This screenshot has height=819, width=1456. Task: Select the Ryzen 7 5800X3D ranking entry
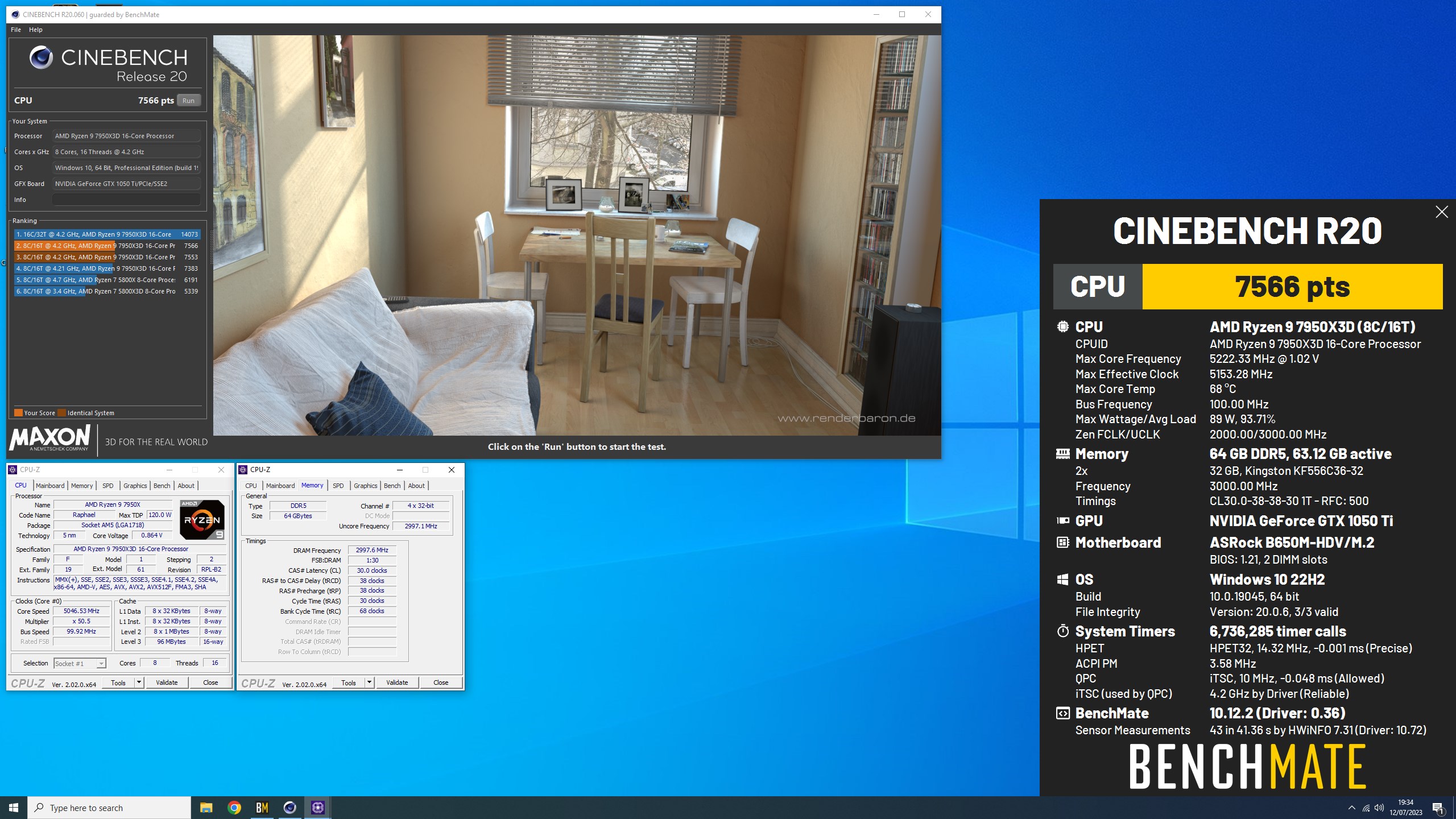pyautogui.click(x=107, y=291)
